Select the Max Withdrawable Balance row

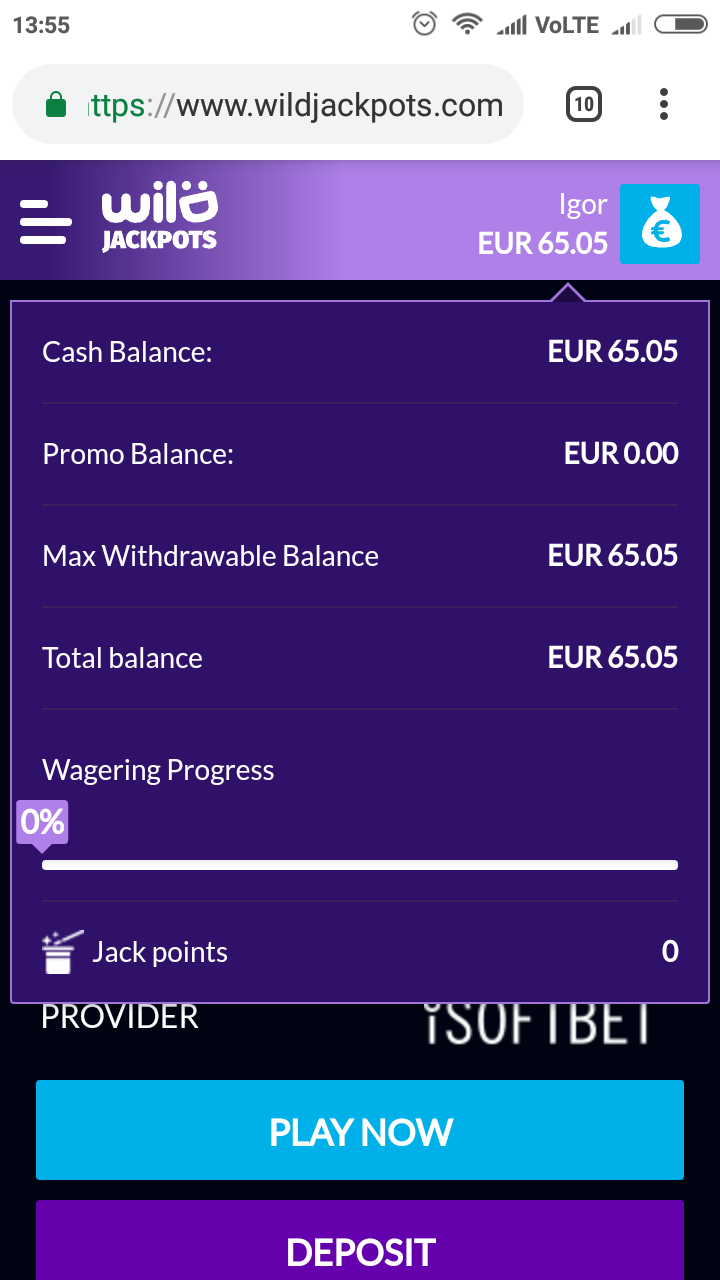click(x=360, y=556)
